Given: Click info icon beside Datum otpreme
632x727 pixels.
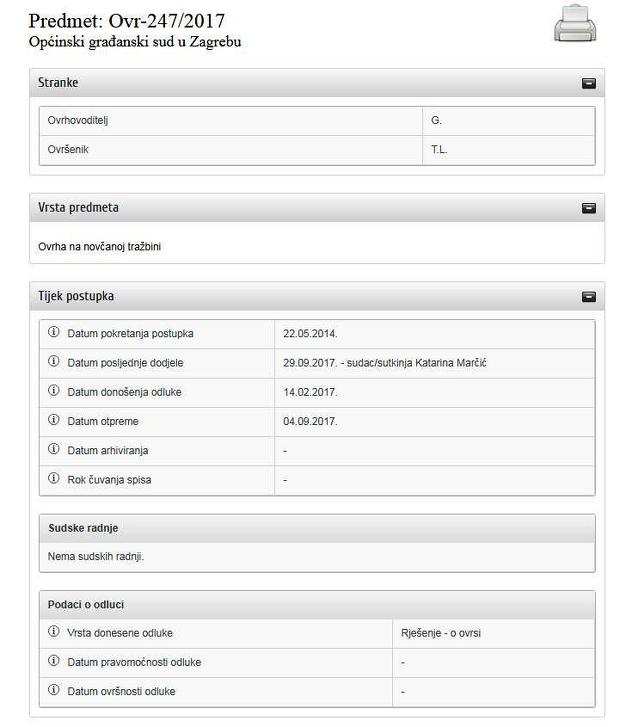Looking at the screenshot, I should (54, 421).
